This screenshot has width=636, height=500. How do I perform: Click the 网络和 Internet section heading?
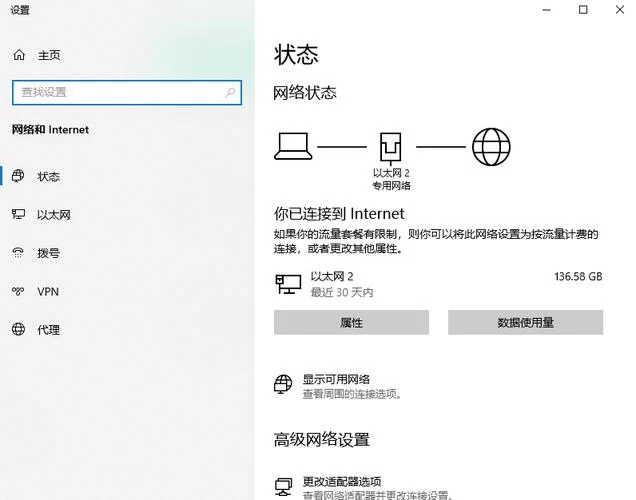[x=50, y=130]
